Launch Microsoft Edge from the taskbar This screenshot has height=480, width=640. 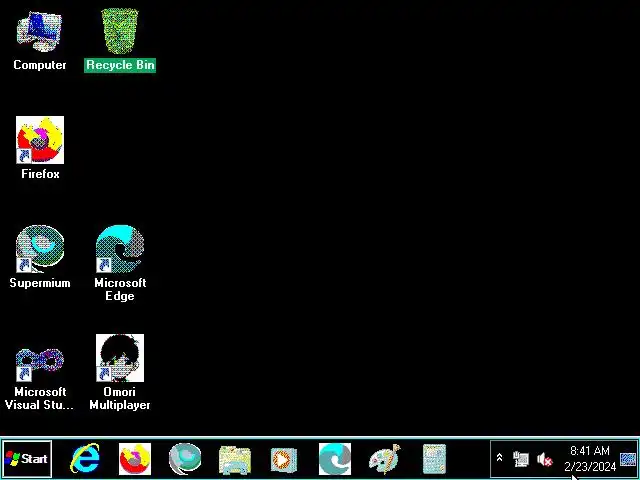point(335,459)
